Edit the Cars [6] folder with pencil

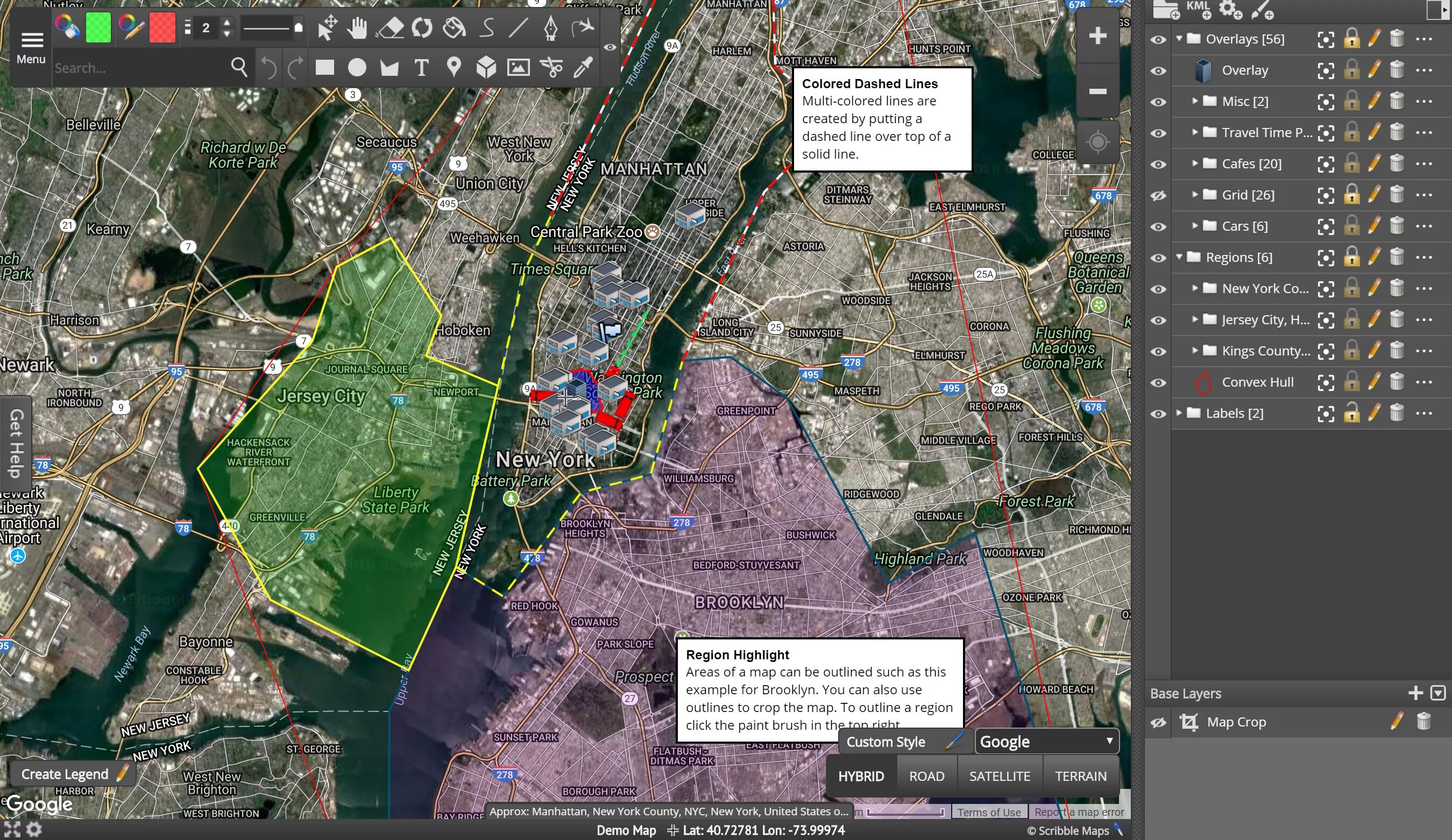click(x=1374, y=225)
